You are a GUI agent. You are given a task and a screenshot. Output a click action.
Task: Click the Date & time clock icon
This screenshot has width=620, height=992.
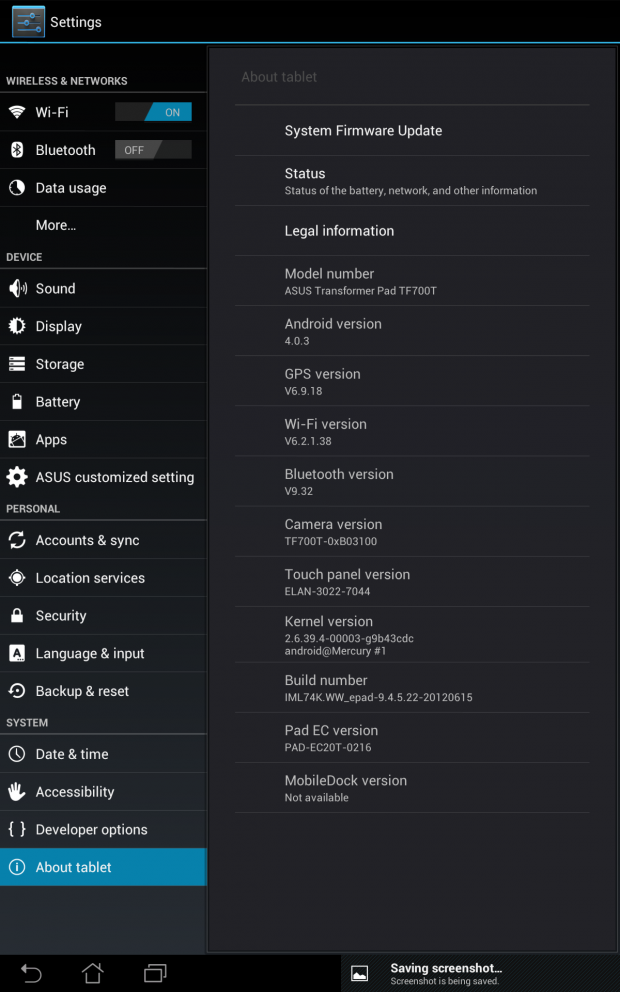[x=17, y=754]
